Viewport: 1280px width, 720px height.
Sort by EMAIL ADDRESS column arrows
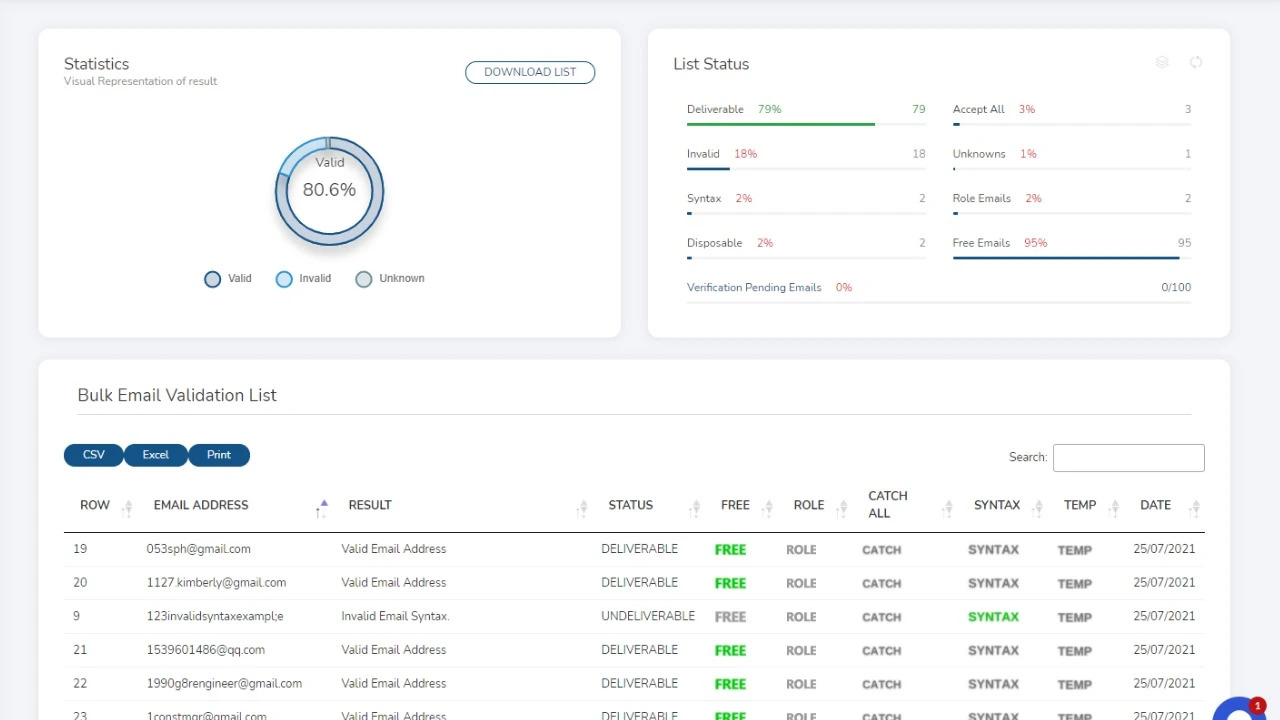click(321, 509)
